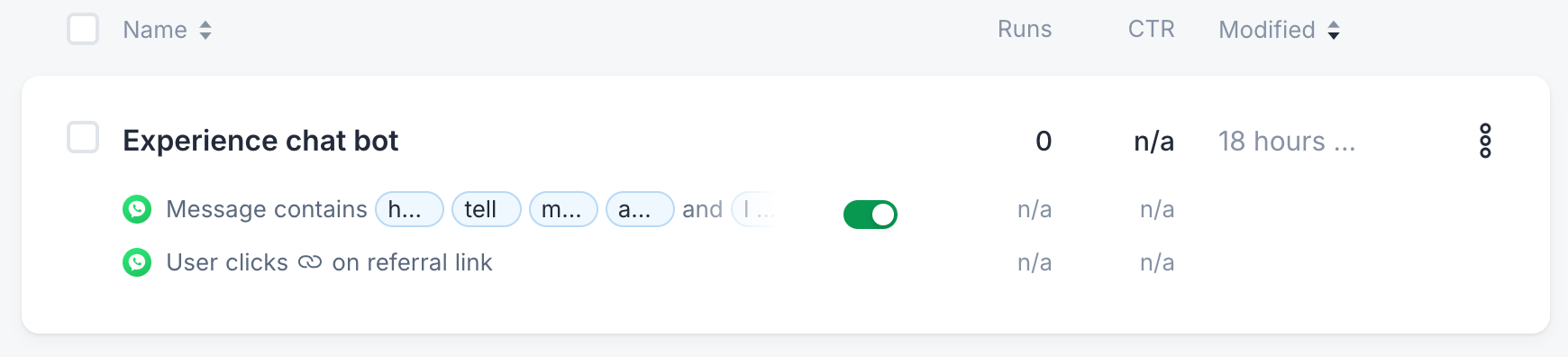This screenshot has height=357, width=1568.
Task: Click the WhatsApp icon beside User clicks
Action: (x=137, y=262)
